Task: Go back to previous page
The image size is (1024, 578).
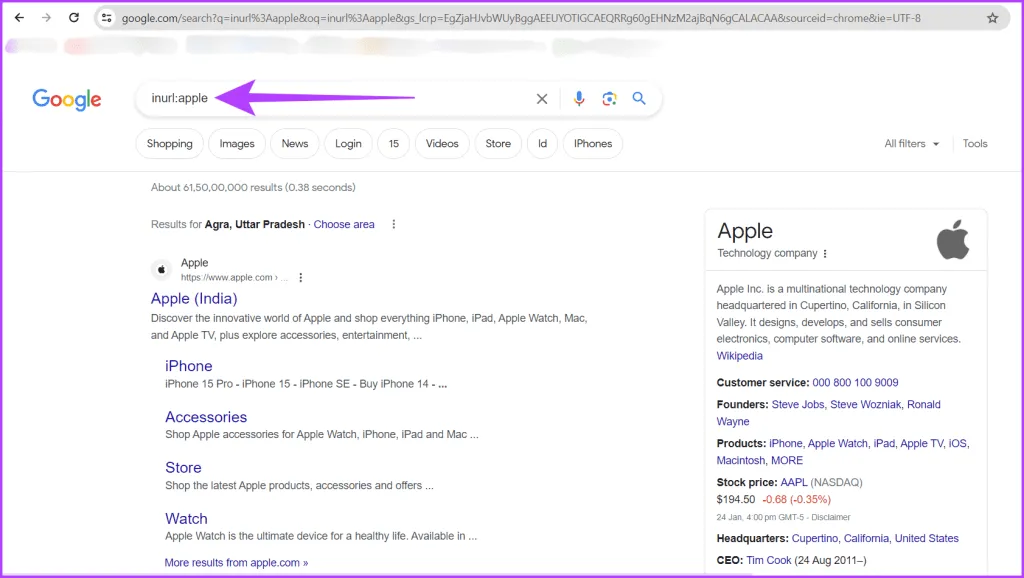Action: click(x=19, y=18)
